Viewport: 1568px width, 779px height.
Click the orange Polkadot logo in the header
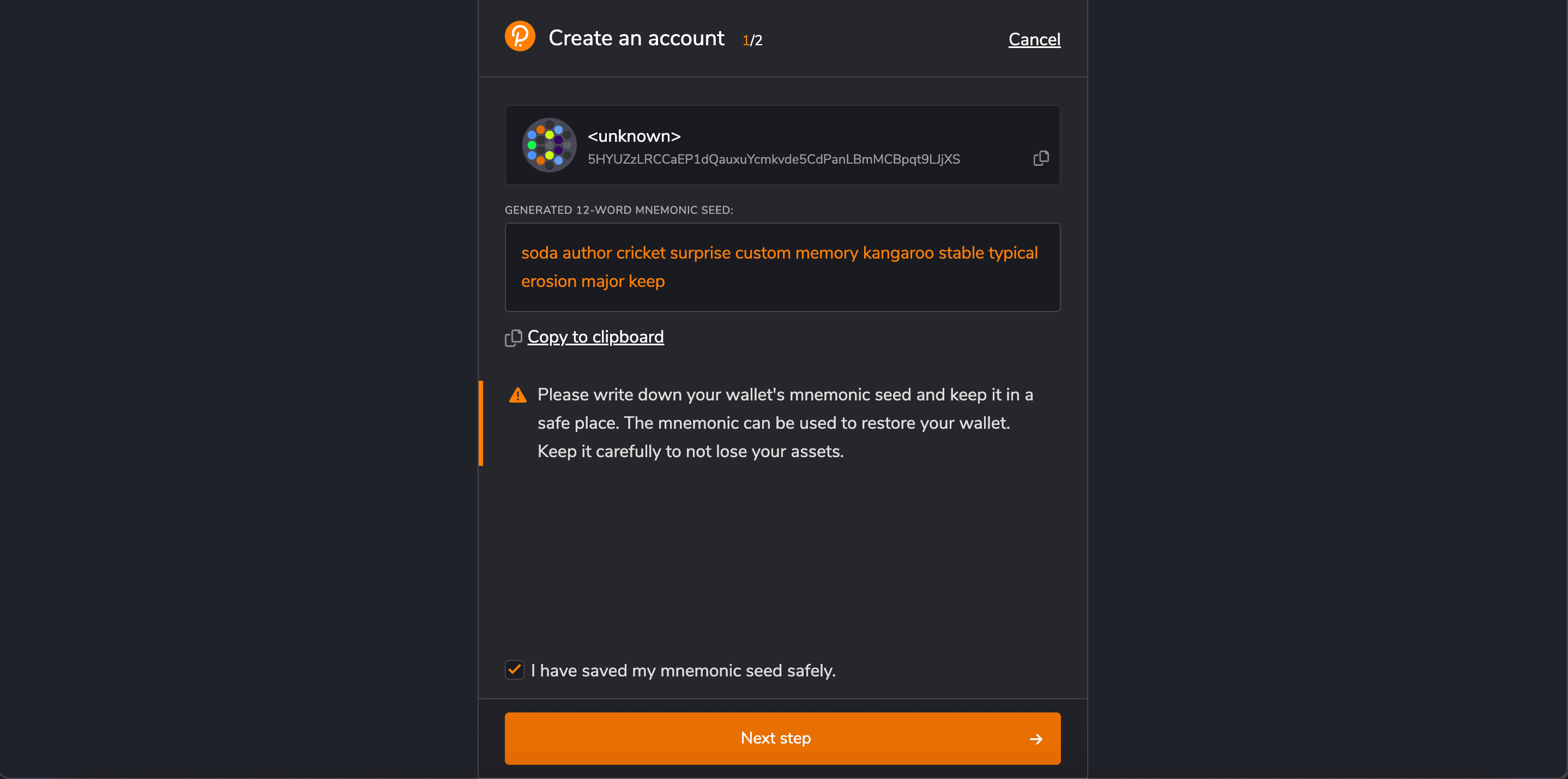pyautogui.click(x=520, y=37)
